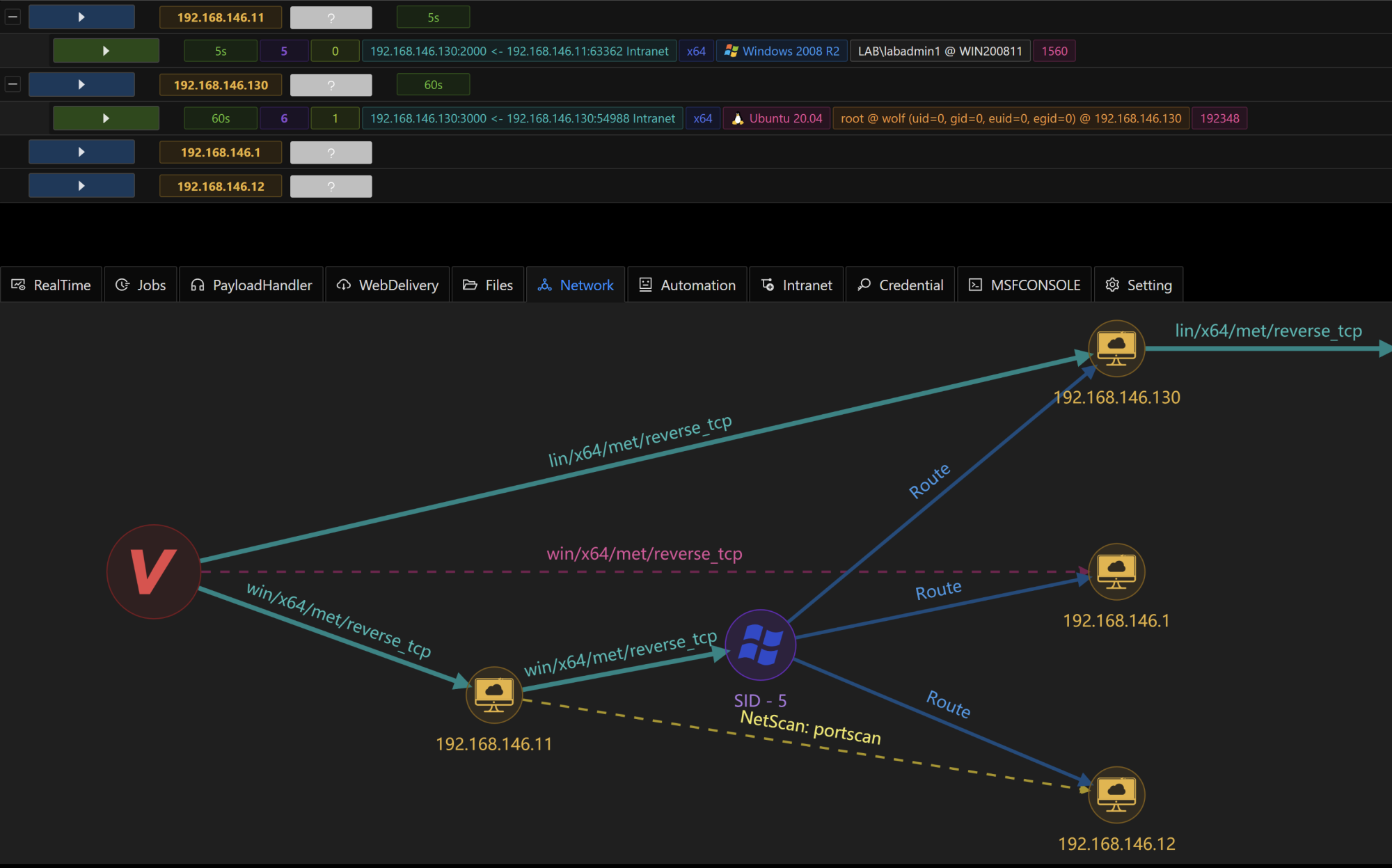The image size is (1392, 868).
Task: Click 192.168.146.130:3000 connection tag
Action: click(x=523, y=118)
